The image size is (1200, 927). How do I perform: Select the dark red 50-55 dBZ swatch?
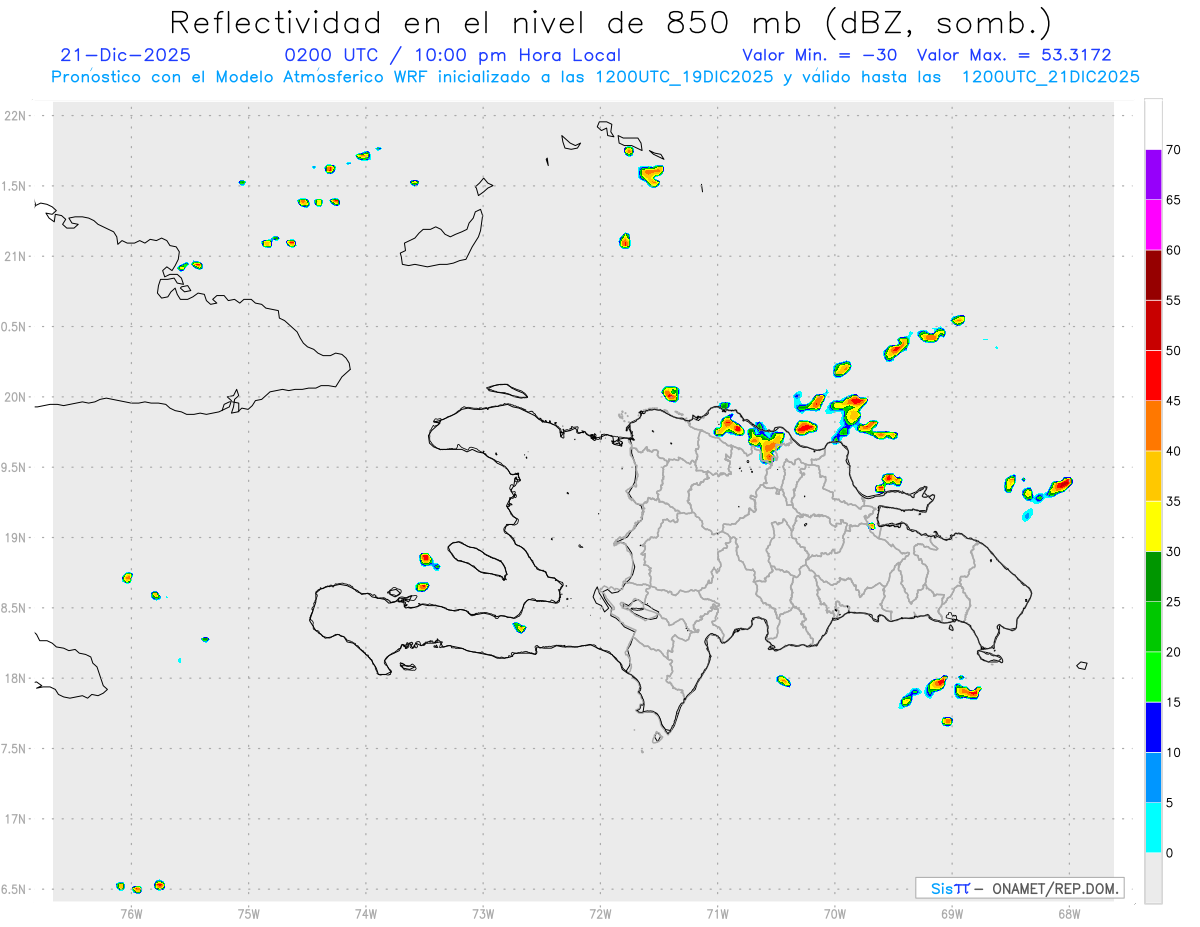[x=1153, y=325]
